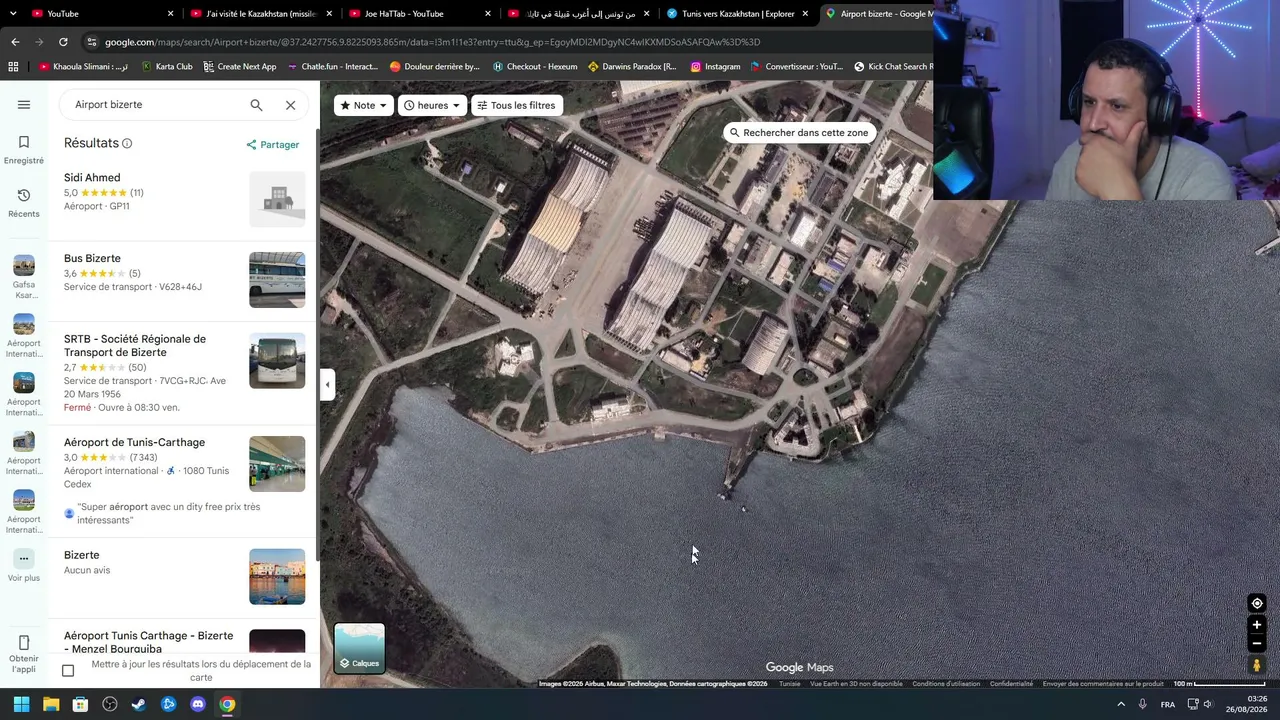Reload the Google Maps page
The image size is (1280, 720).
pos(63,42)
